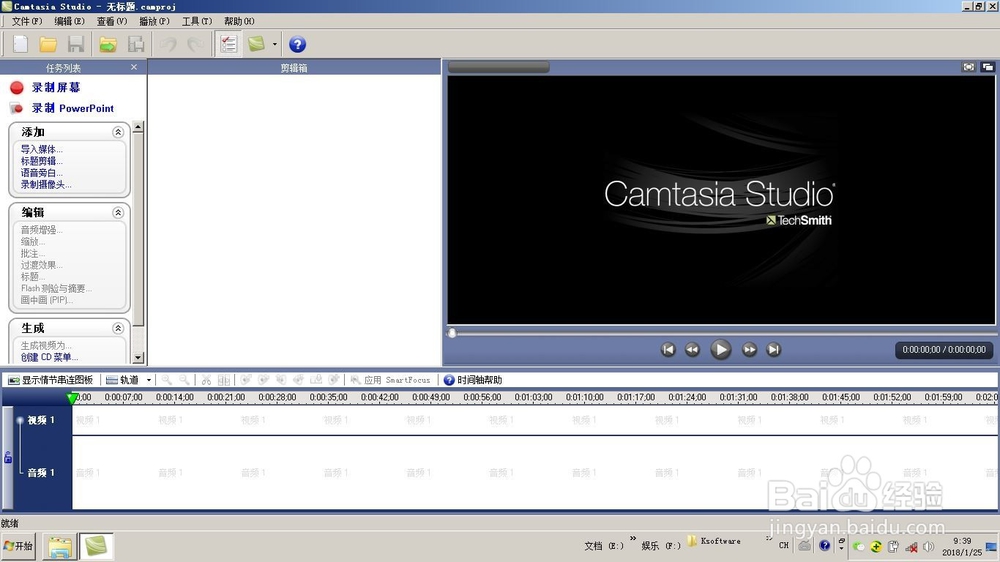Click the Windows 开始 Start button
1000x562 pixels.
[x=18, y=546]
